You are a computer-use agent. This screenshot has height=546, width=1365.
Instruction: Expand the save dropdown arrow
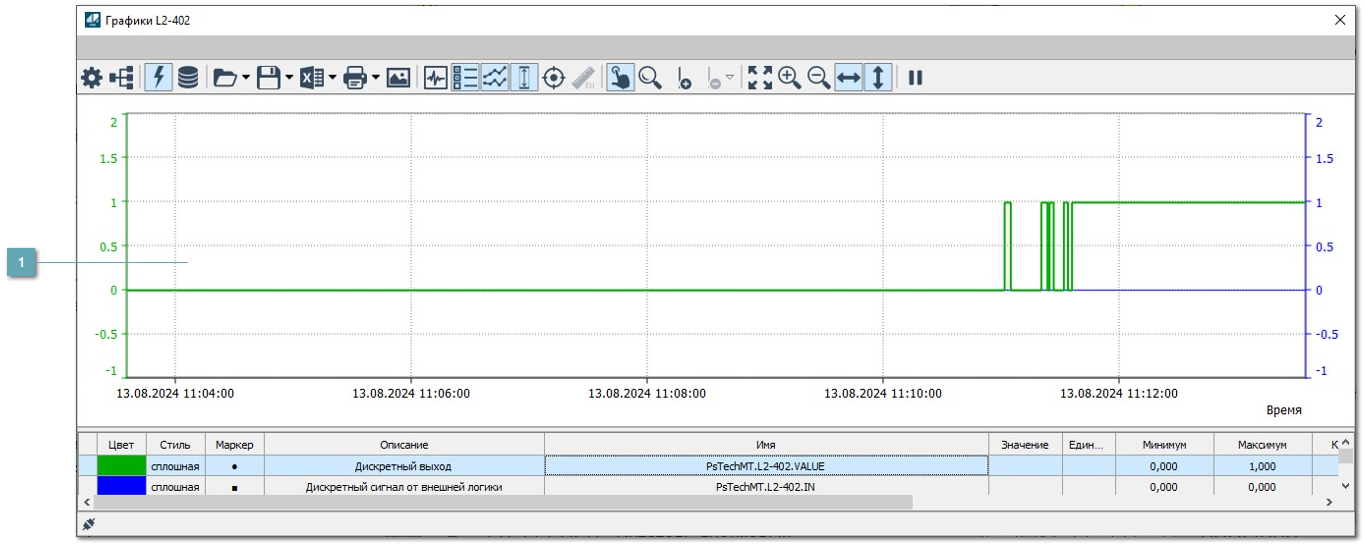(x=289, y=78)
